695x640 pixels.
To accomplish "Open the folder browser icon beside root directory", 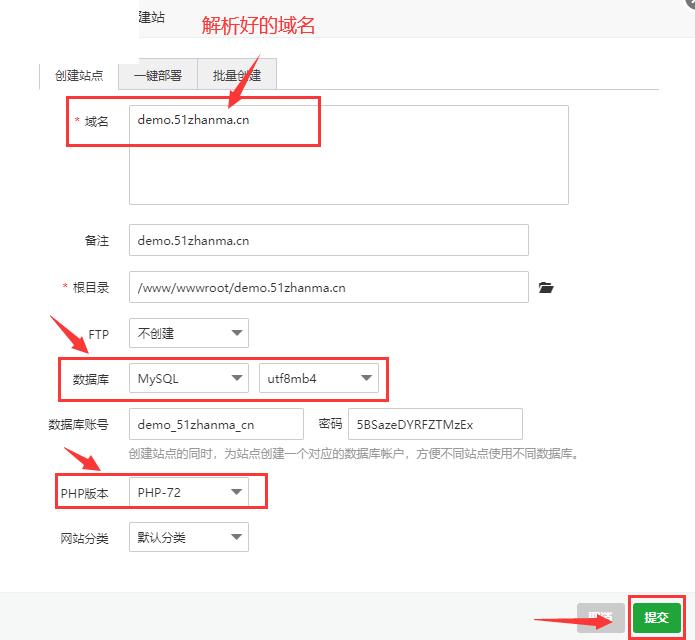I will pyautogui.click(x=545, y=288).
